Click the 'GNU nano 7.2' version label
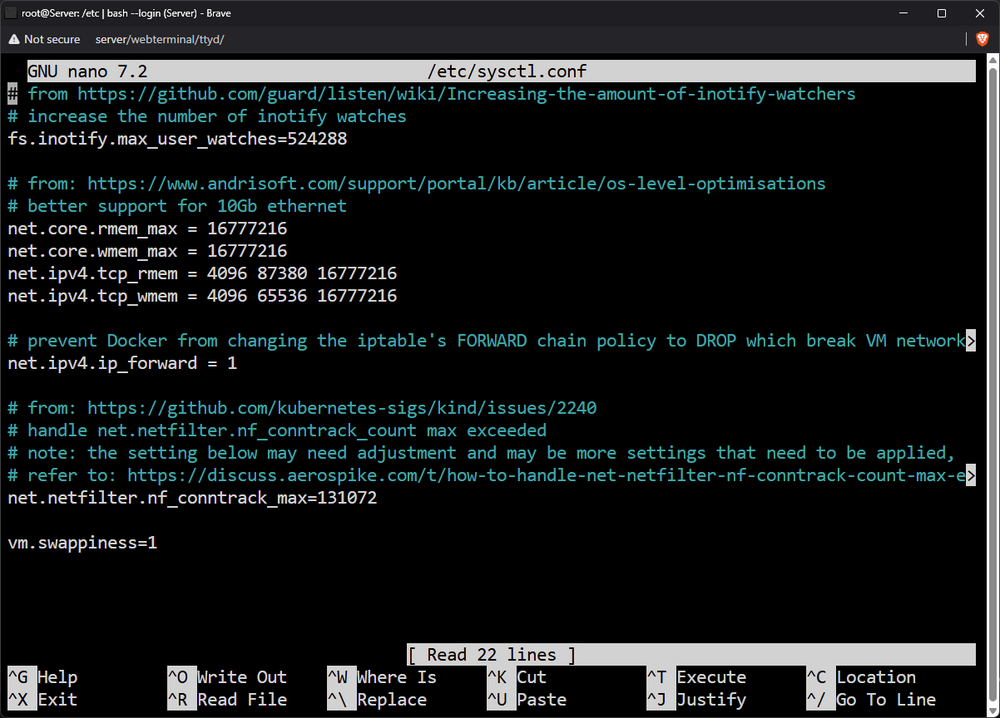Viewport: 1000px width, 718px height. pyautogui.click(x=87, y=71)
